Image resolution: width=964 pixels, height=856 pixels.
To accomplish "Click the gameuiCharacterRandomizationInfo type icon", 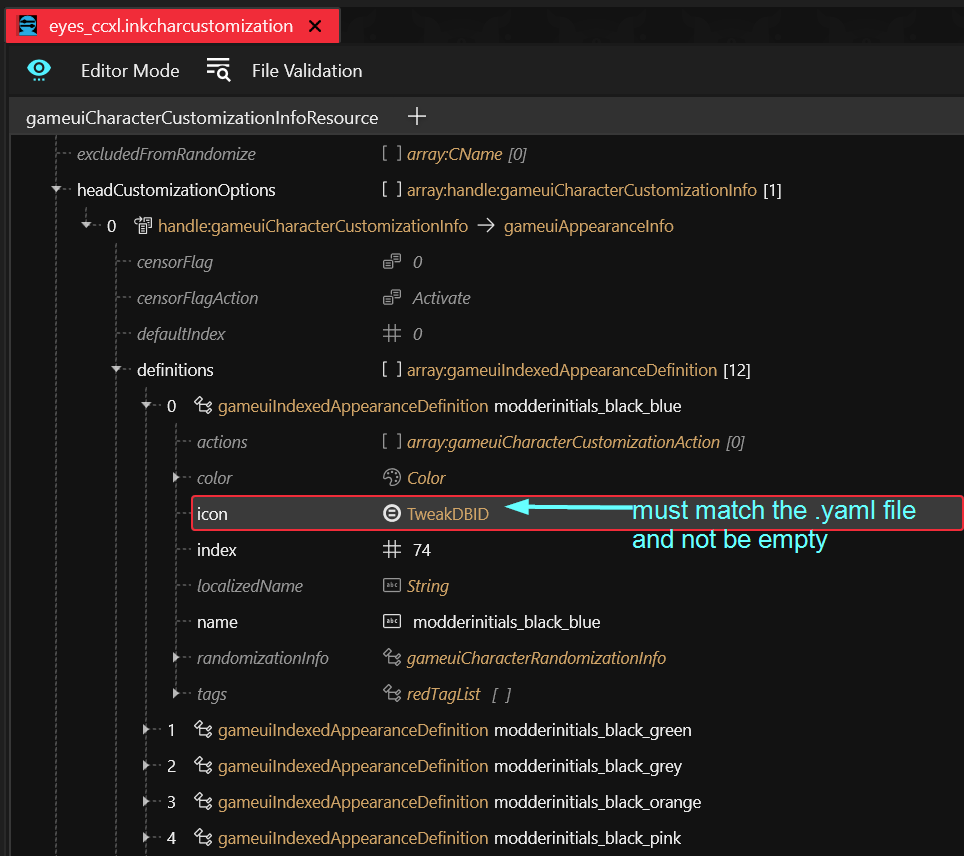I will pos(392,658).
